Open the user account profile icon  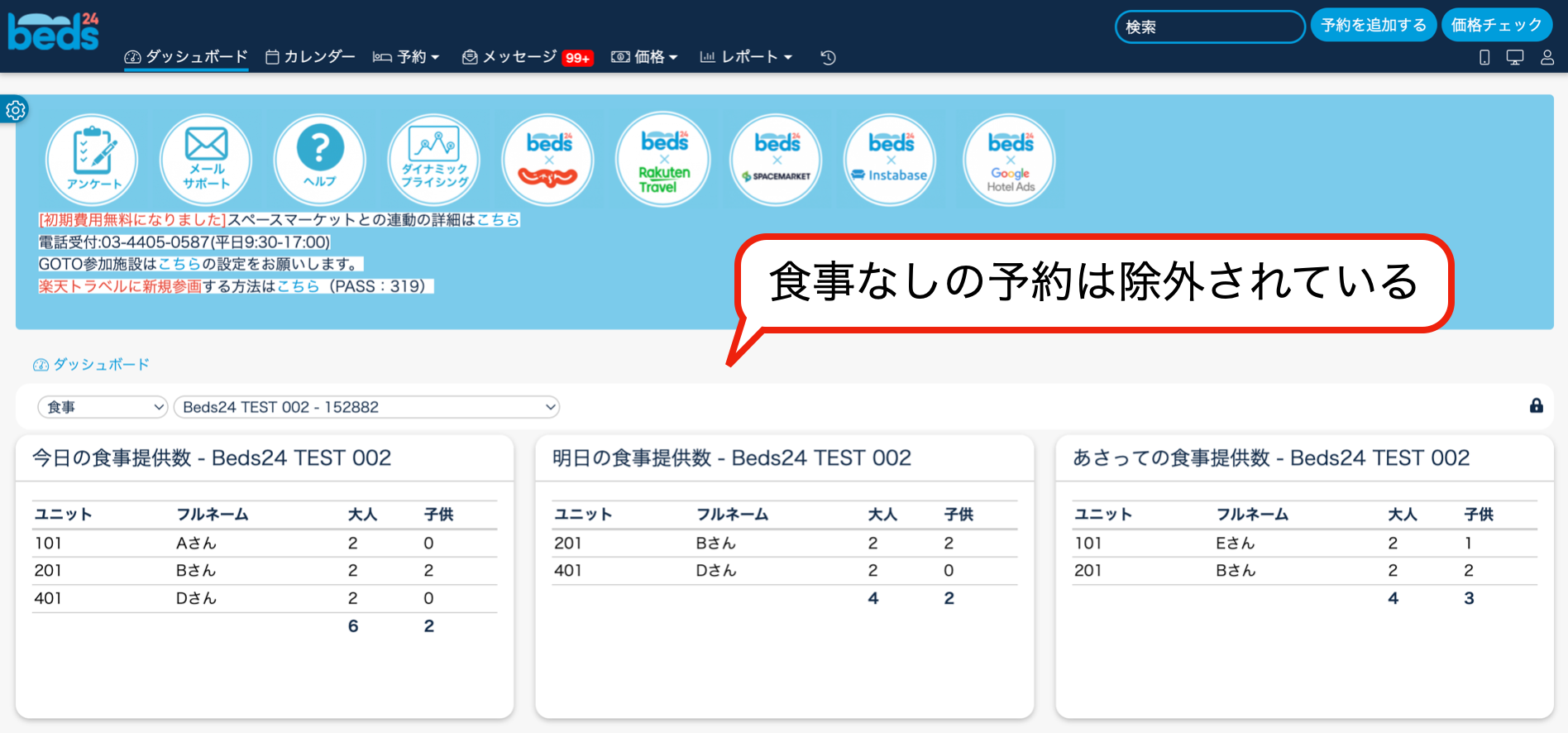[x=1547, y=57]
